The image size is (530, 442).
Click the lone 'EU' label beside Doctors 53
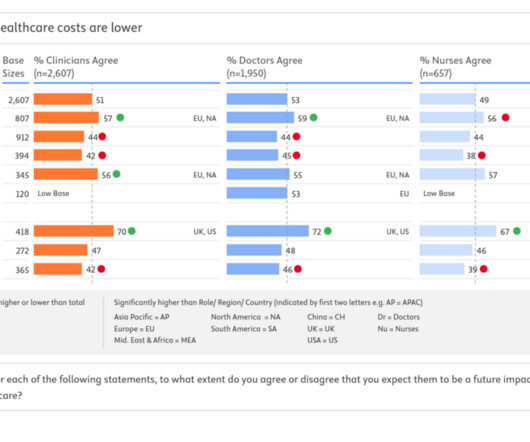coord(404,194)
